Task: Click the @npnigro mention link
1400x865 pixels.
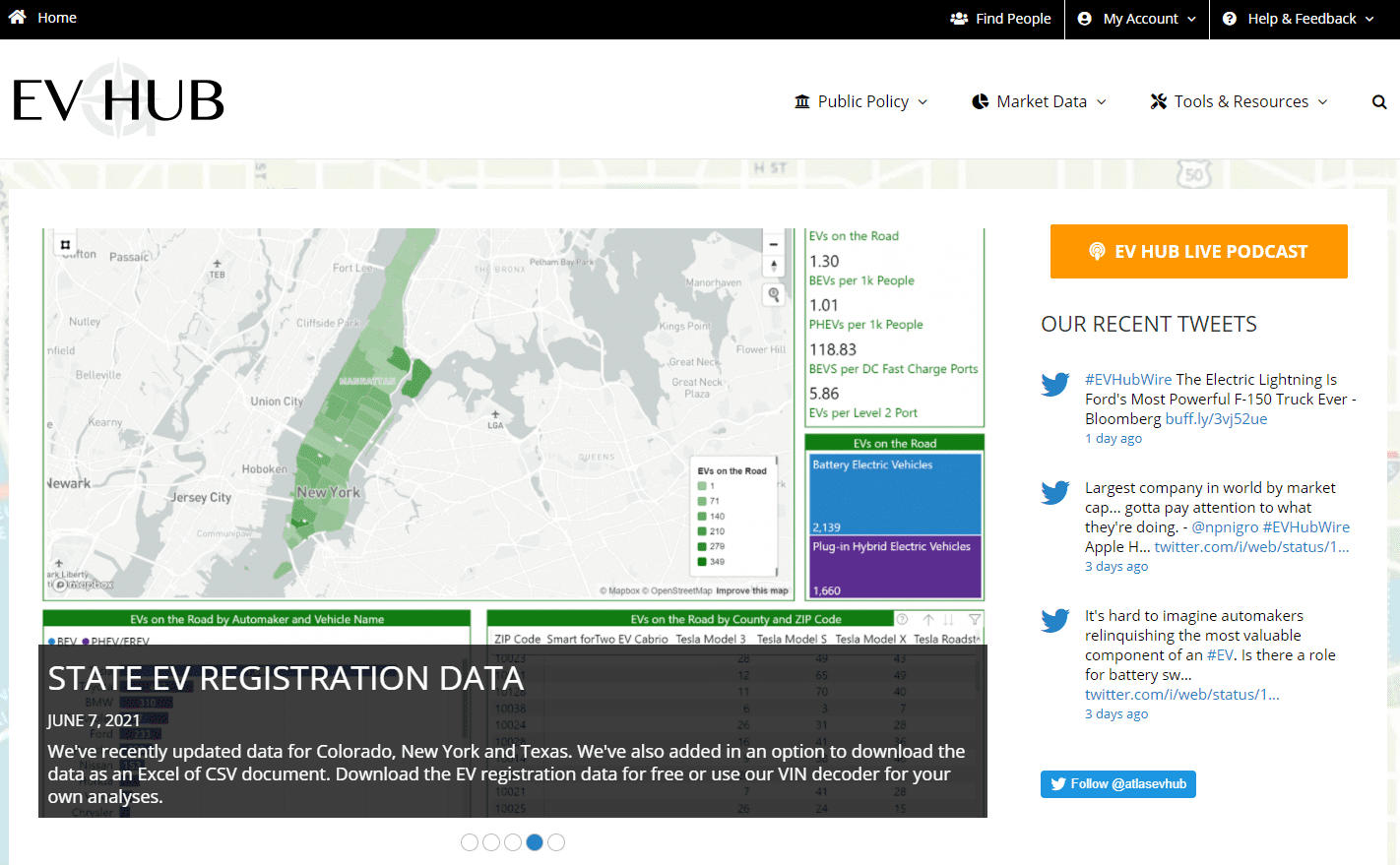Action: pyautogui.click(x=1225, y=527)
